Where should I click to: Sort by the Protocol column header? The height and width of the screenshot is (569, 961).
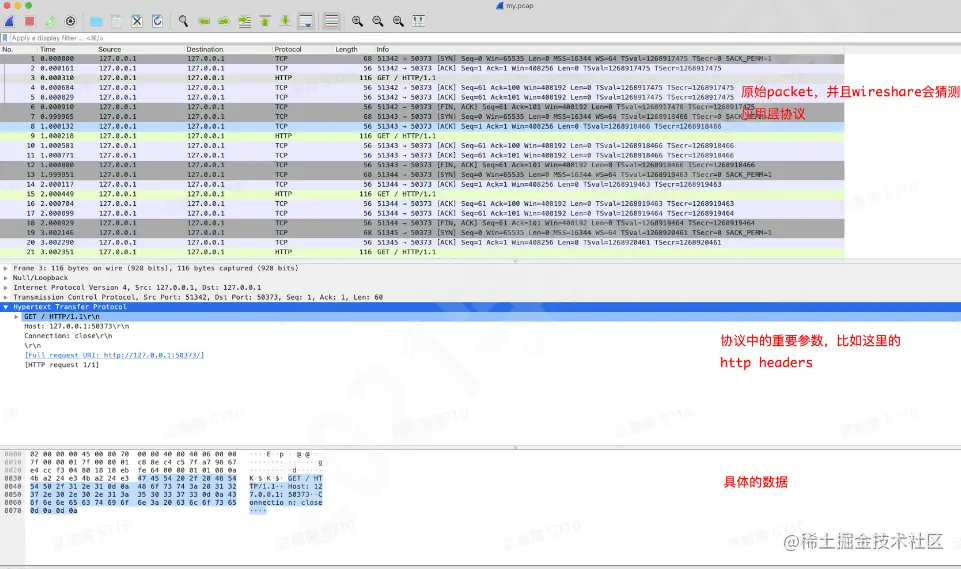(288, 49)
